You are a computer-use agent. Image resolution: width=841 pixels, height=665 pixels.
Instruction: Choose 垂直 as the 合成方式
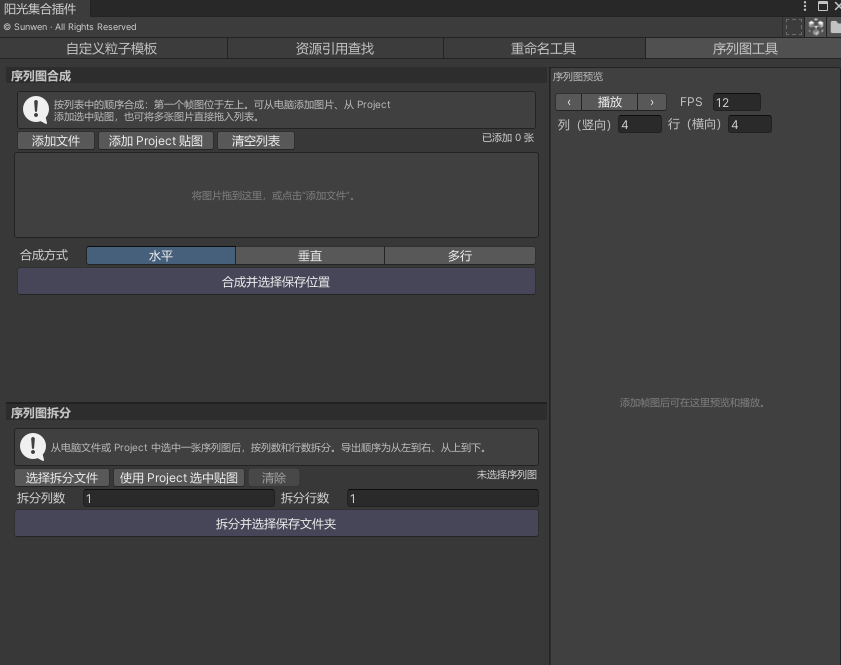310,256
